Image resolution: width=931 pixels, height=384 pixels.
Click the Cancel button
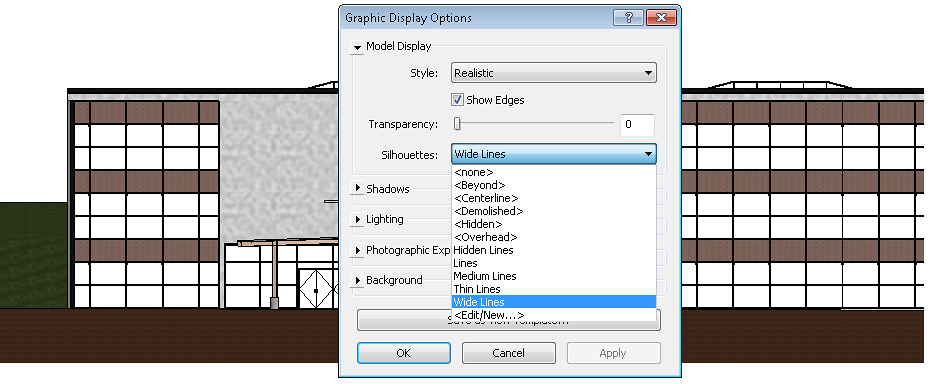tap(509, 353)
